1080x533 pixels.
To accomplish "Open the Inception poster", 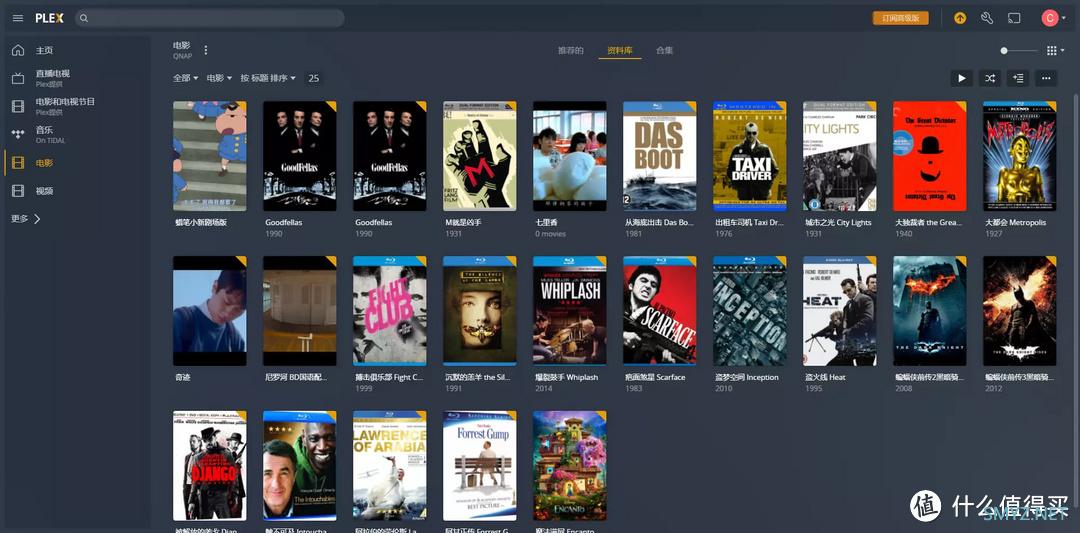I will [x=749, y=311].
